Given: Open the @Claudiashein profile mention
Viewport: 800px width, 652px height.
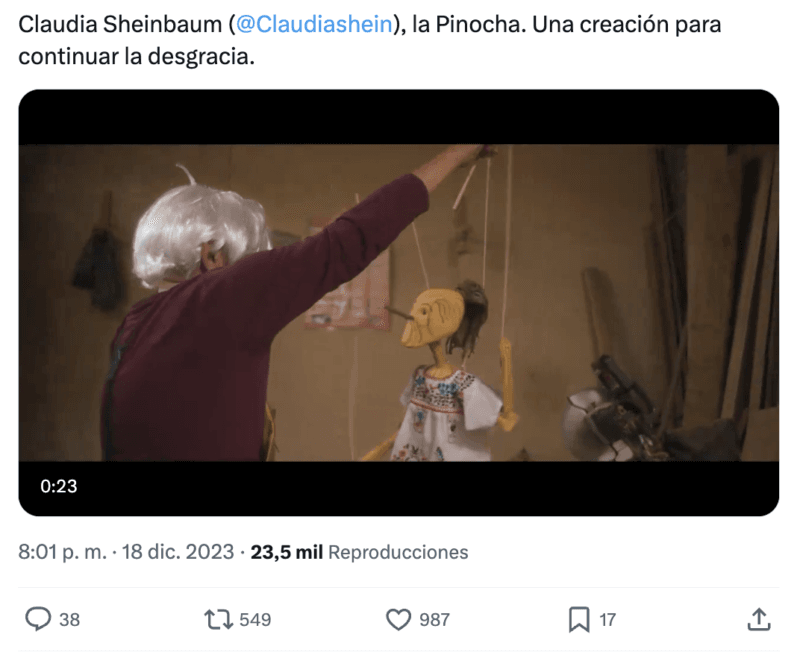Looking at the screenshot, I should click(x=314, y=24).
